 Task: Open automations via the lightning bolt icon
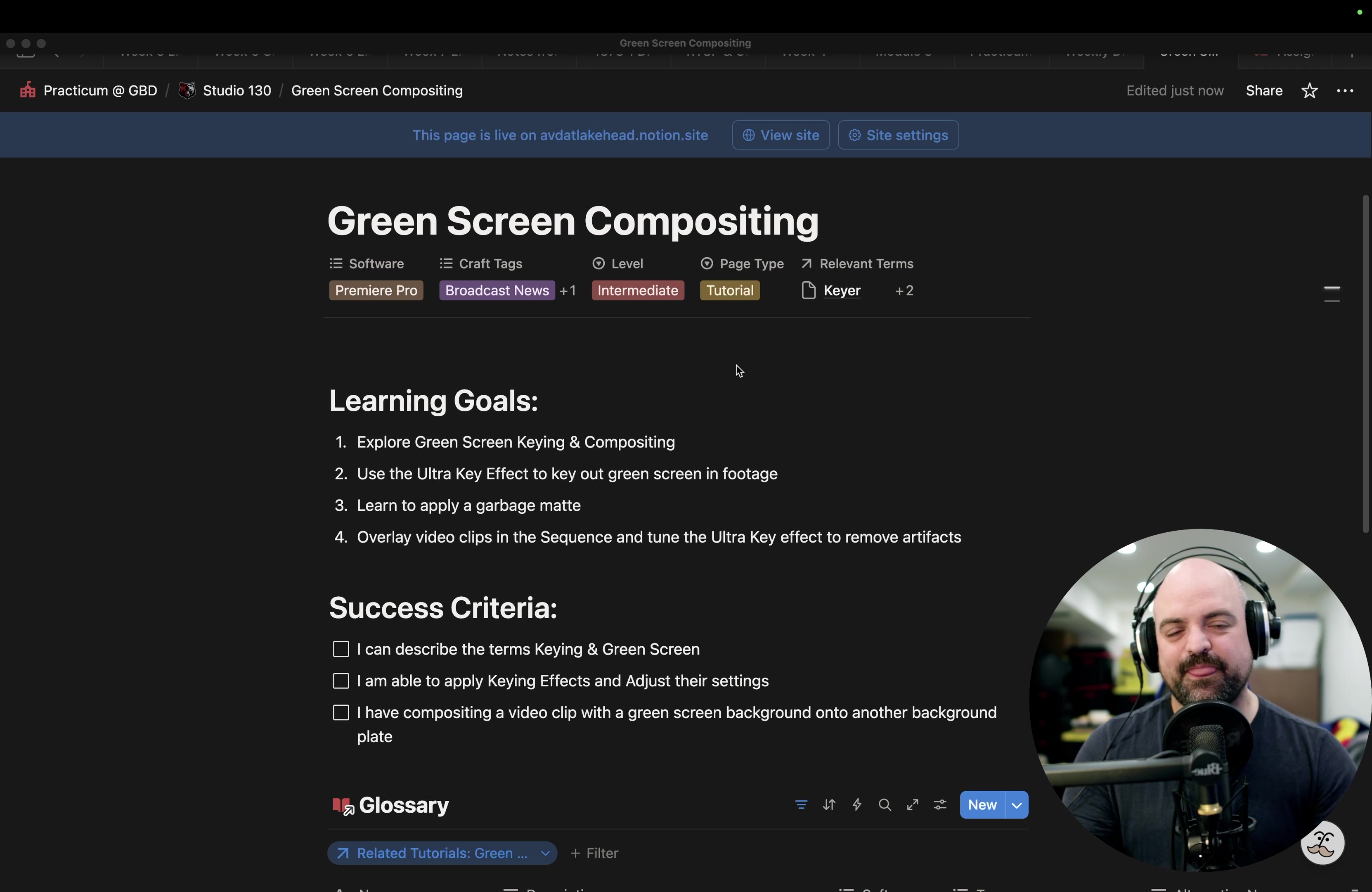click(856, 804)
